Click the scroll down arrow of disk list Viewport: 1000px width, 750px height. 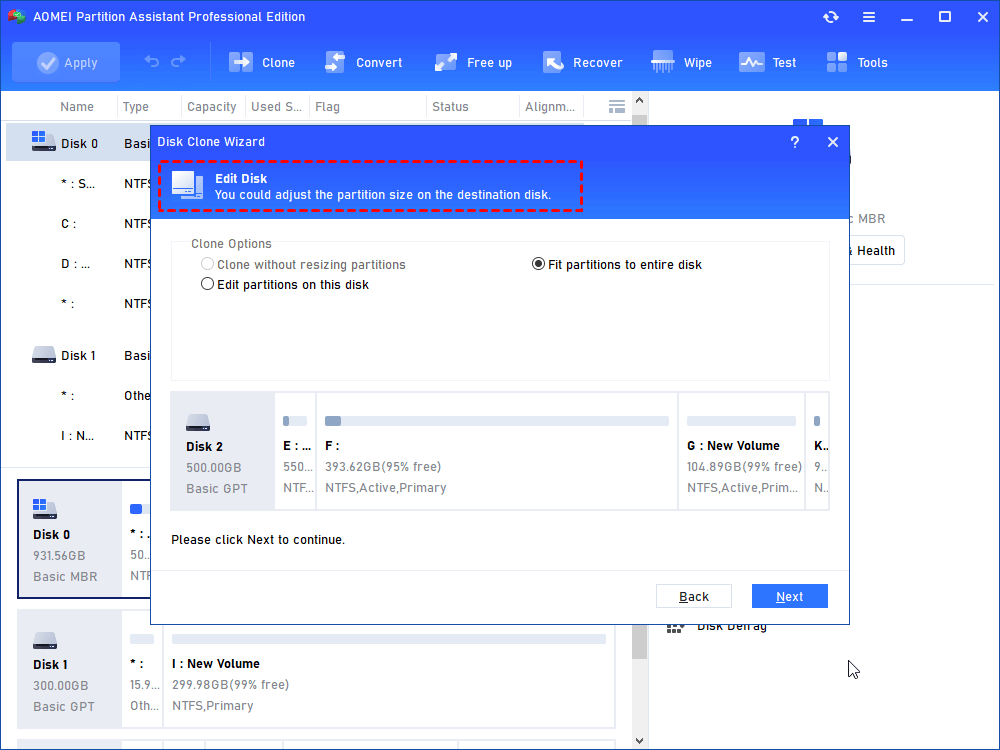(640, 740)
